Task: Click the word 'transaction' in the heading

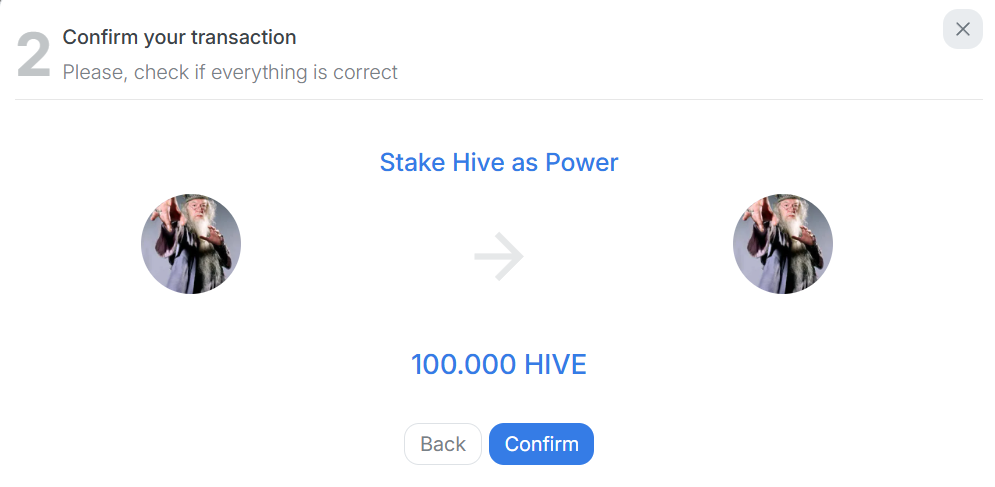Action: tap(243, 37)
